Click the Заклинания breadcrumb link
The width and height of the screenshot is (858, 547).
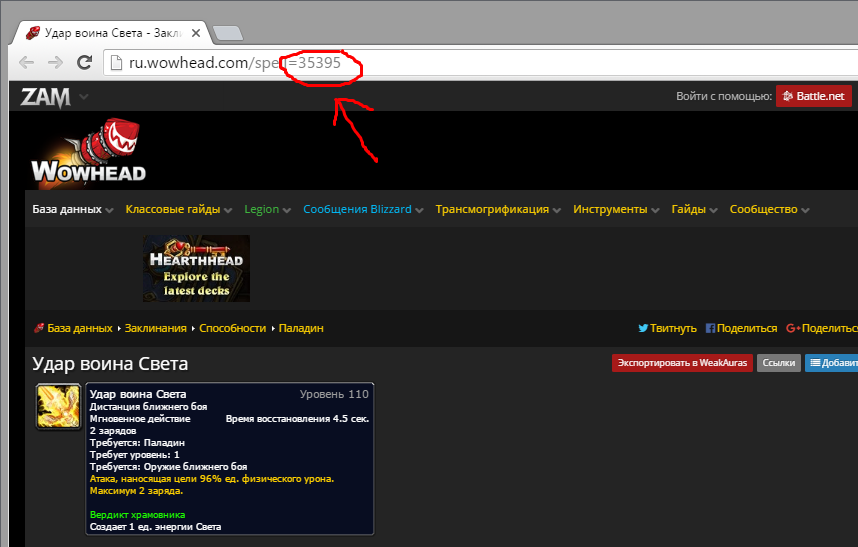pyautogui.click(x=155, y=328)
